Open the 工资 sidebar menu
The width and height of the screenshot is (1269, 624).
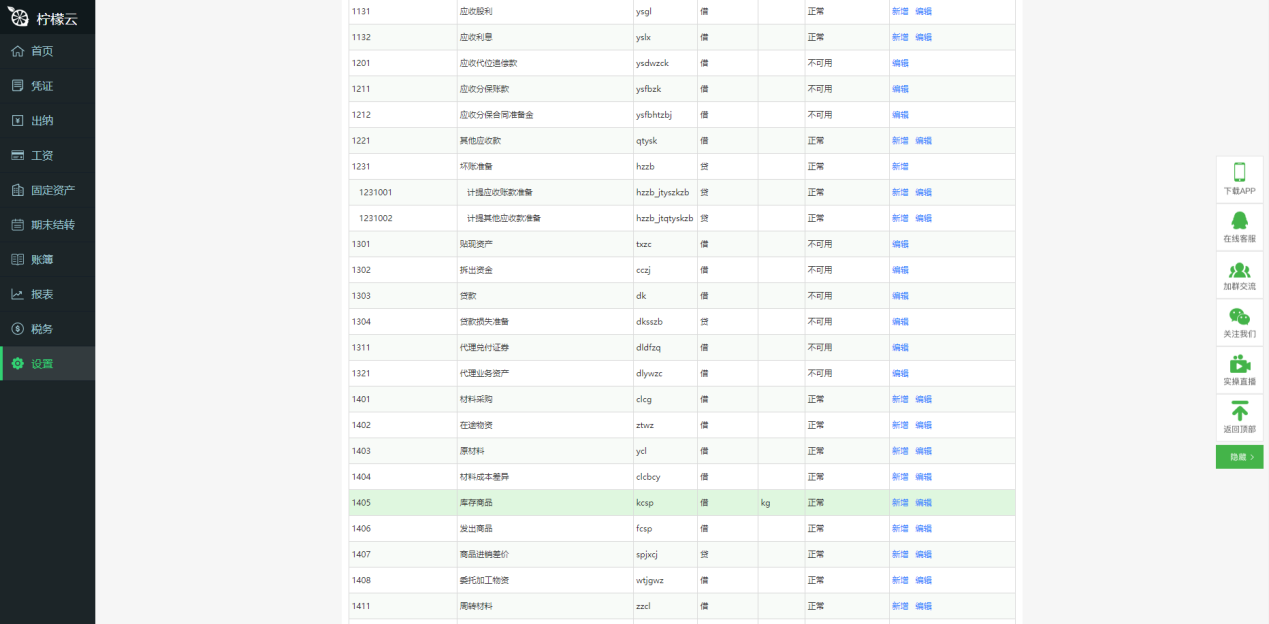click(42, 156)
